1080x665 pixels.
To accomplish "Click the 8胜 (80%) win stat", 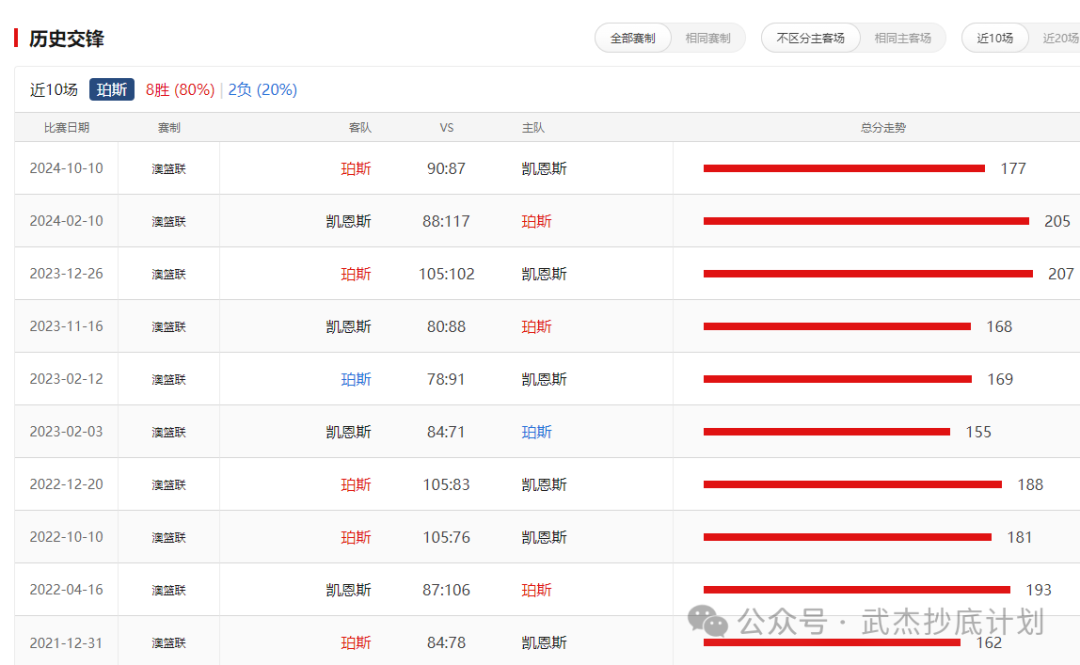I will click(x=180, y=90).
